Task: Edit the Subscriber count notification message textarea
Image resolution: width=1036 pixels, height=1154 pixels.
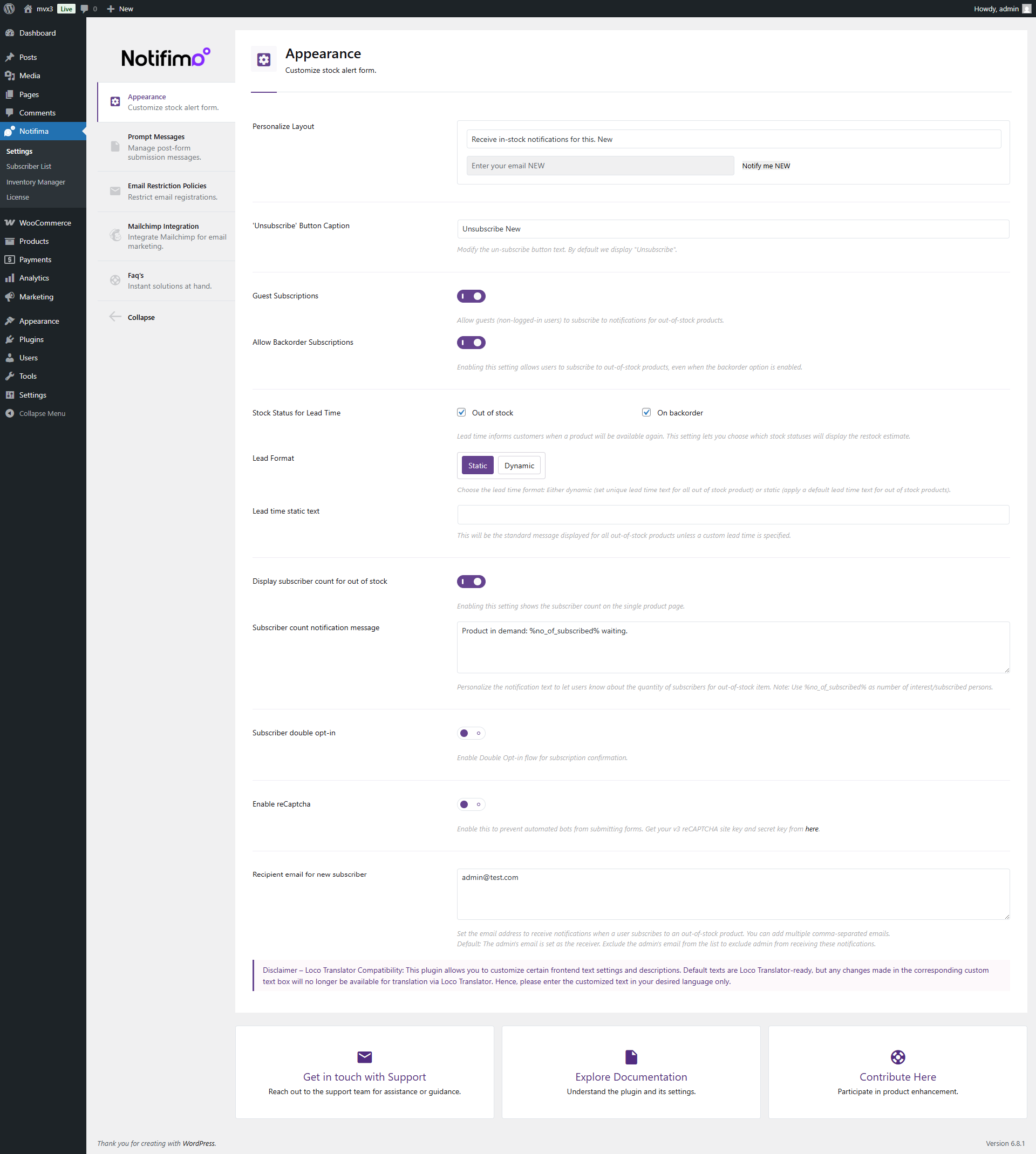Action: click(733, 647)
